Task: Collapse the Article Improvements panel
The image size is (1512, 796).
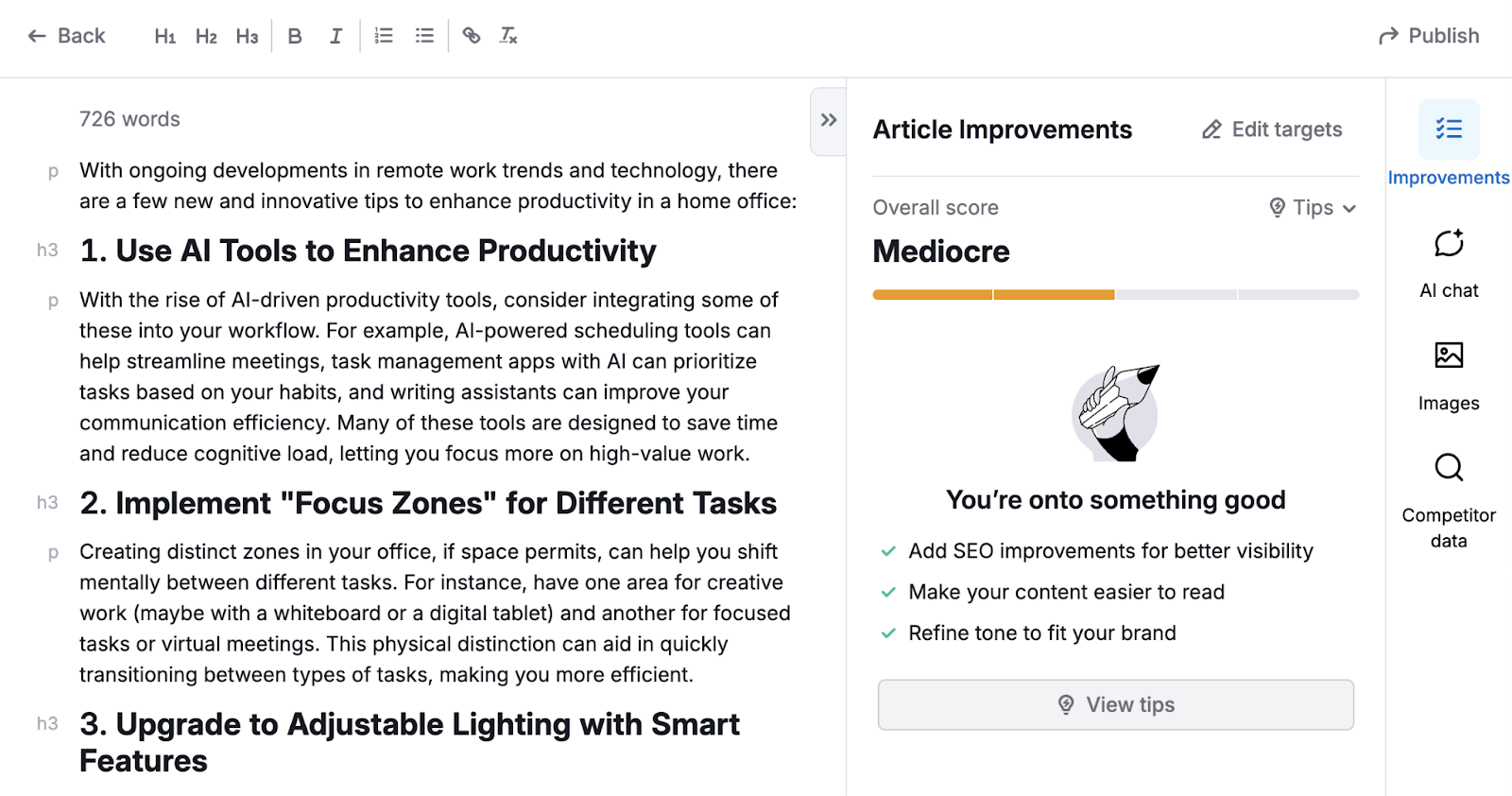Action: pos(829,120)
